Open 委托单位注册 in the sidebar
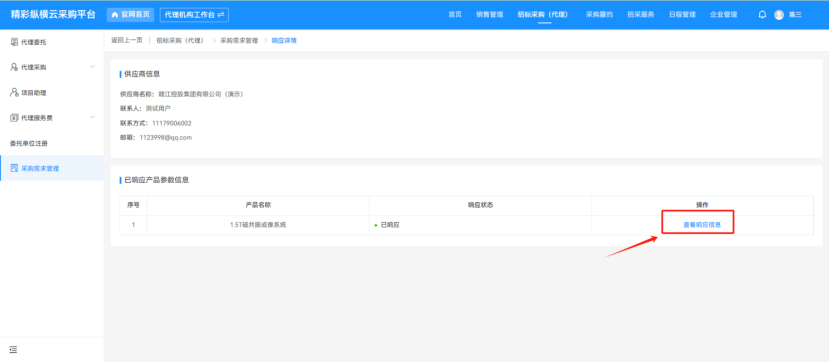 52,143
